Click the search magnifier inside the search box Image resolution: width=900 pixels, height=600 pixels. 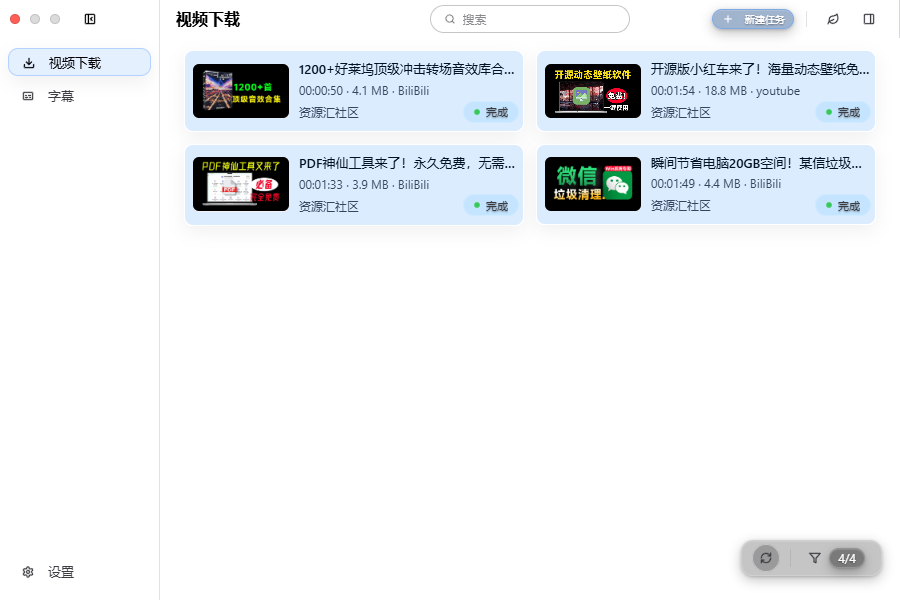(x=449, y=18)
